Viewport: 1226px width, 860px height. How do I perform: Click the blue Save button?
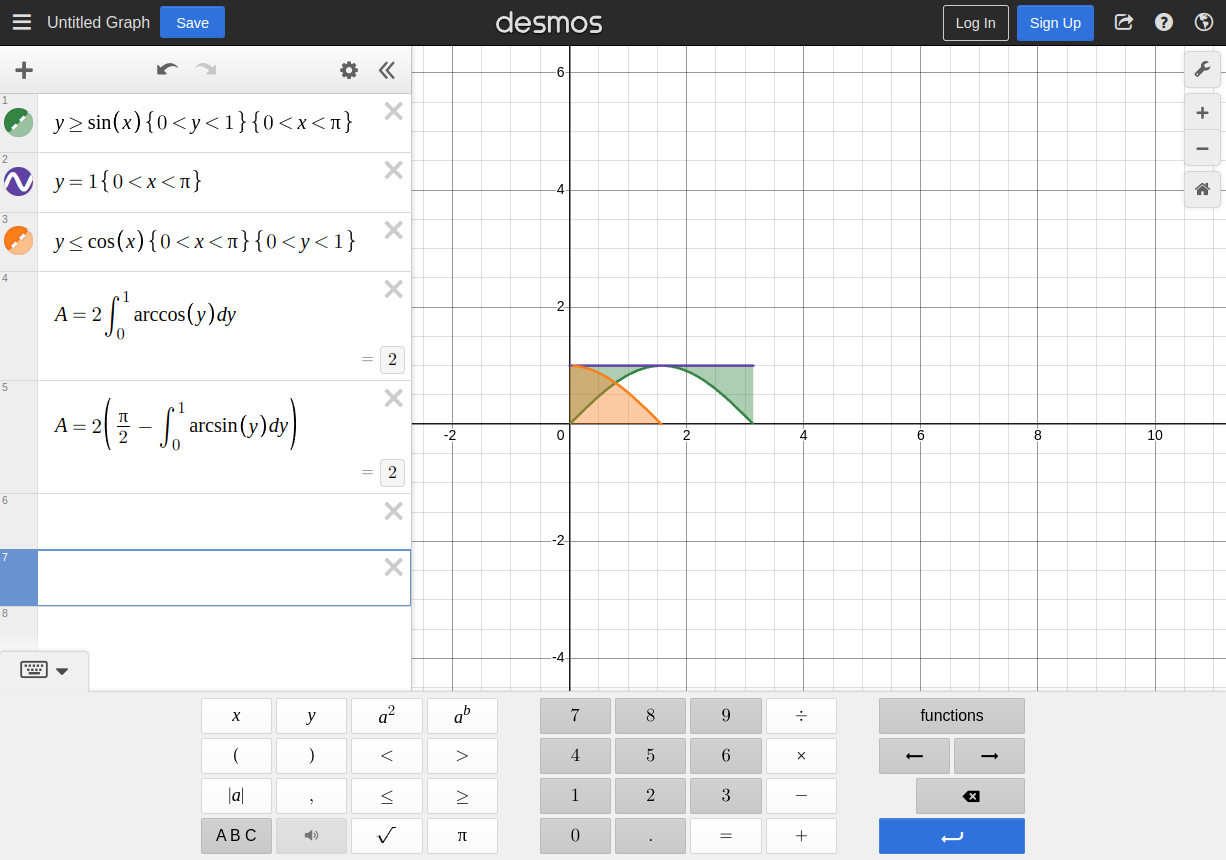tap(192, 22)
